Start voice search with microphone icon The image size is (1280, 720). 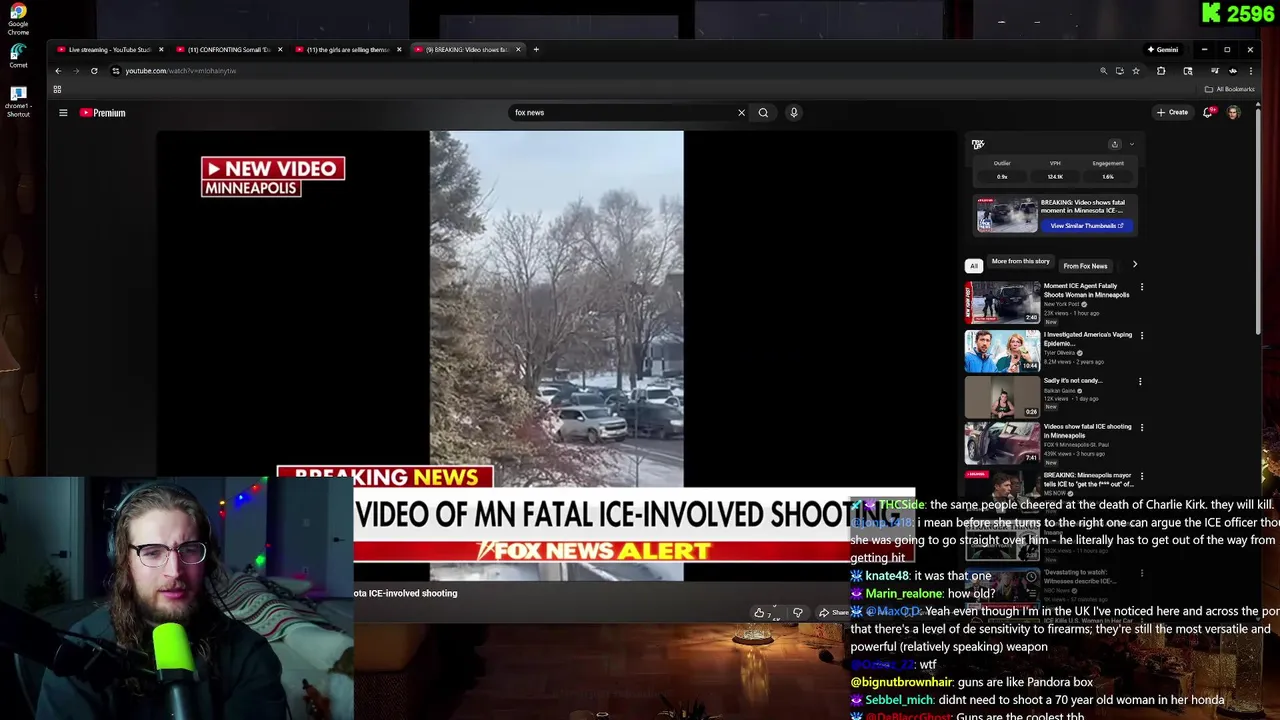(794, 113)
